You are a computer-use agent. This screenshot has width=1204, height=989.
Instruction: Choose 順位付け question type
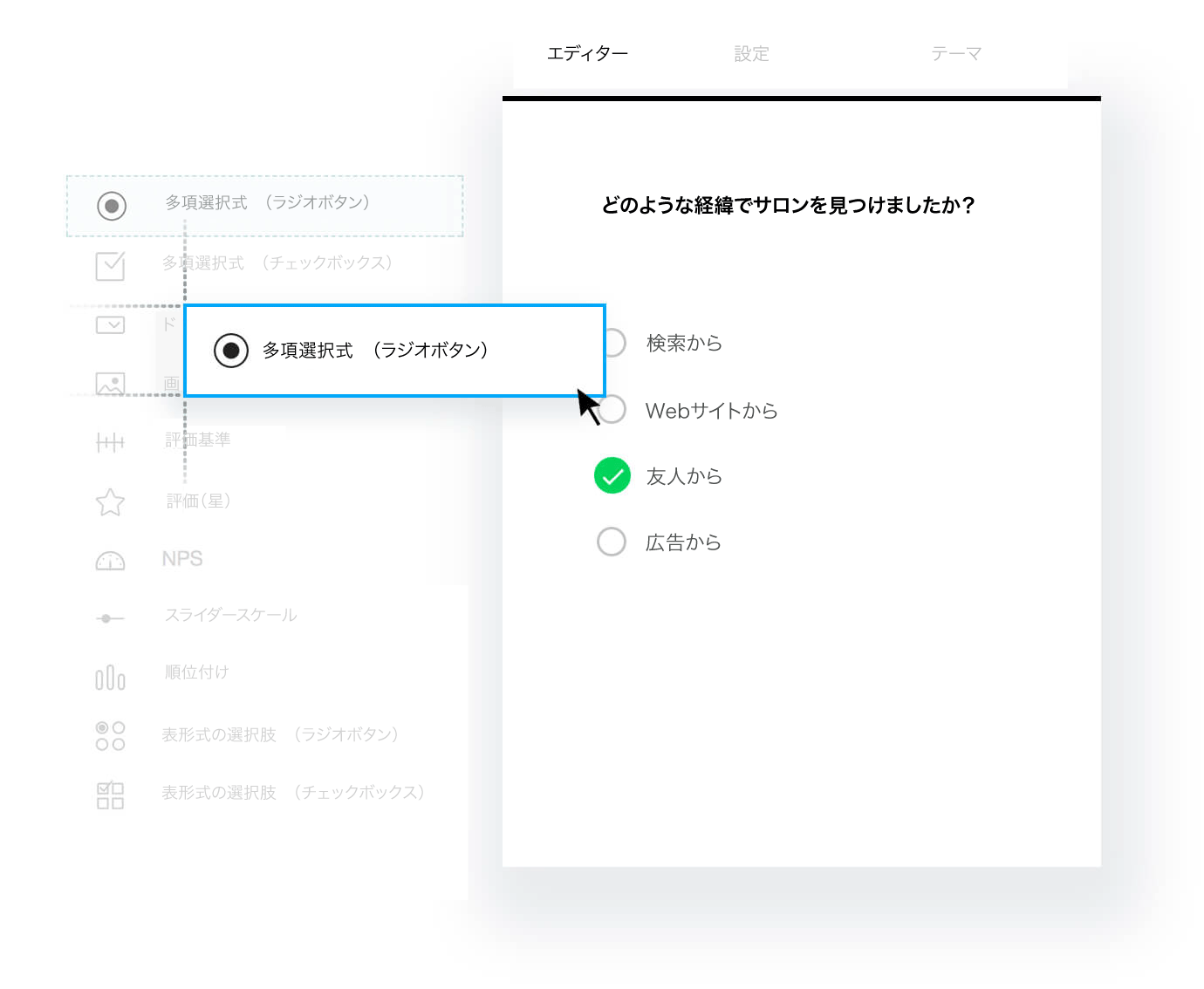pyautogui.click(x=197, y=672)
